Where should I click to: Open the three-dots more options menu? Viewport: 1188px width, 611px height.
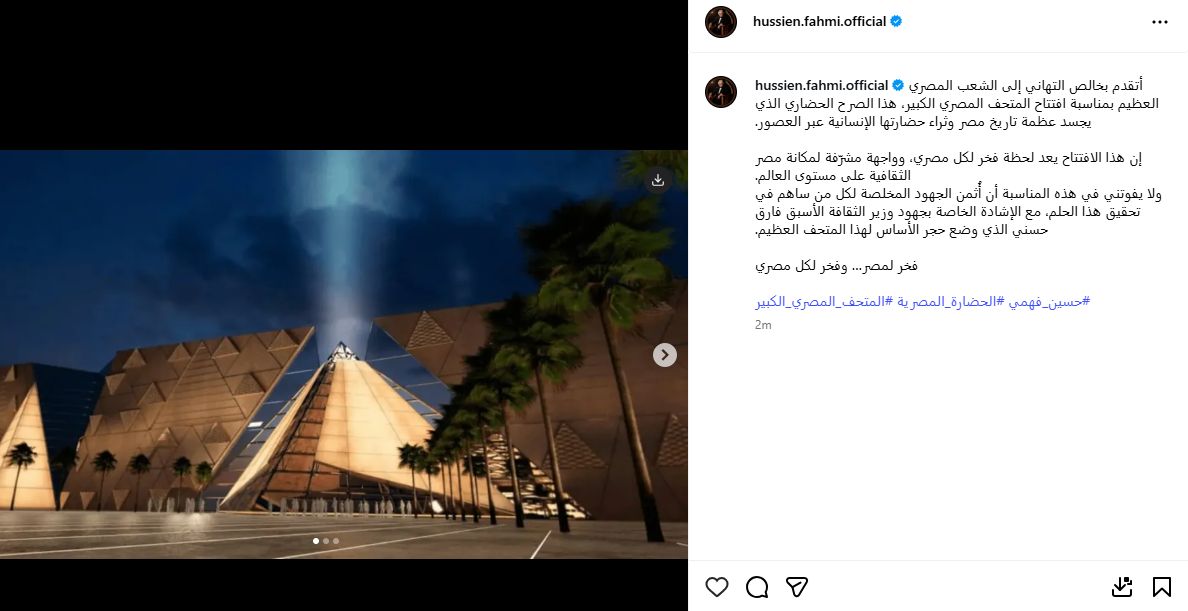tap(1160, 22)
